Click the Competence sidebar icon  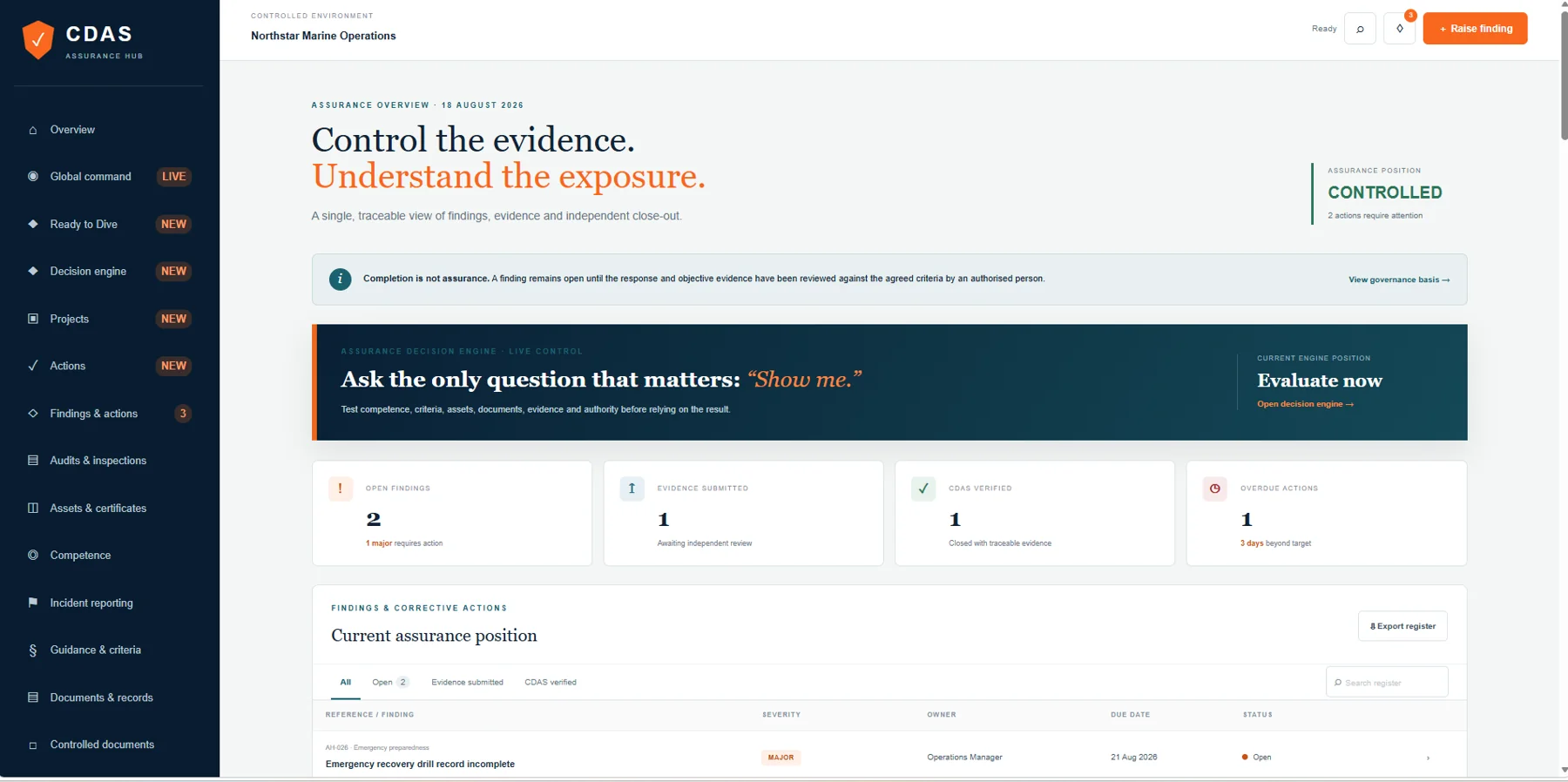(33, 555)
